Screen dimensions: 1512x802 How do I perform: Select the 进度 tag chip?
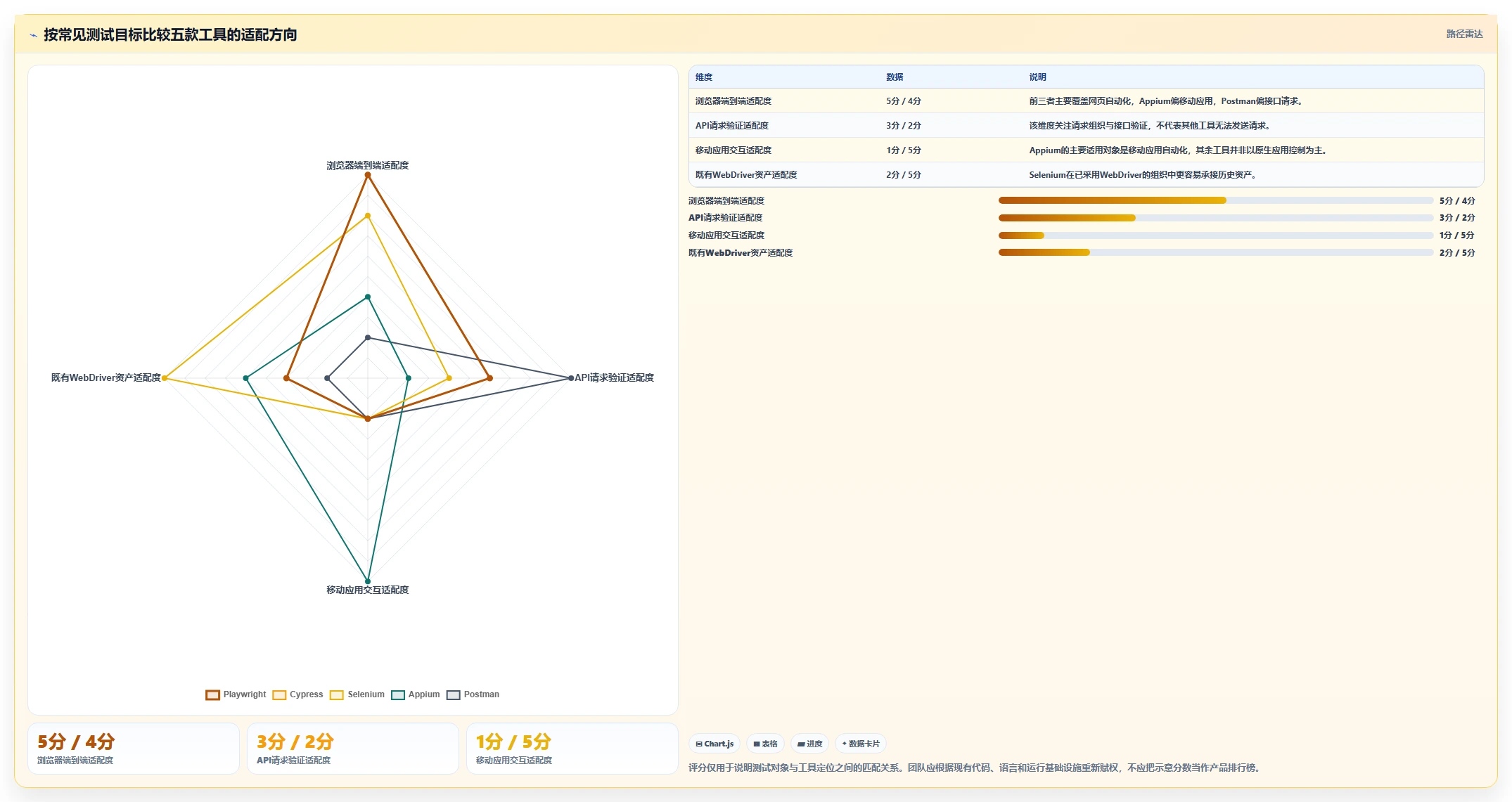point(810,744)
